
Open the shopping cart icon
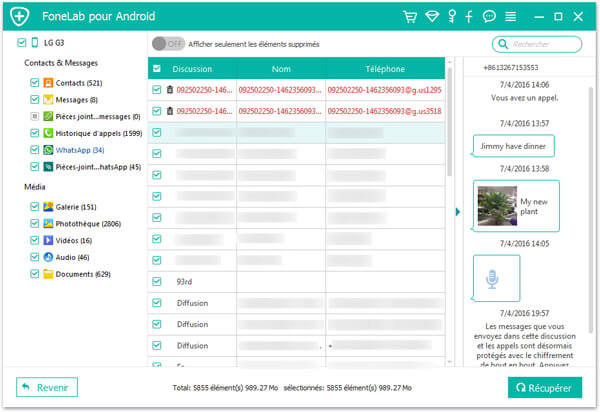click(410, 16)
